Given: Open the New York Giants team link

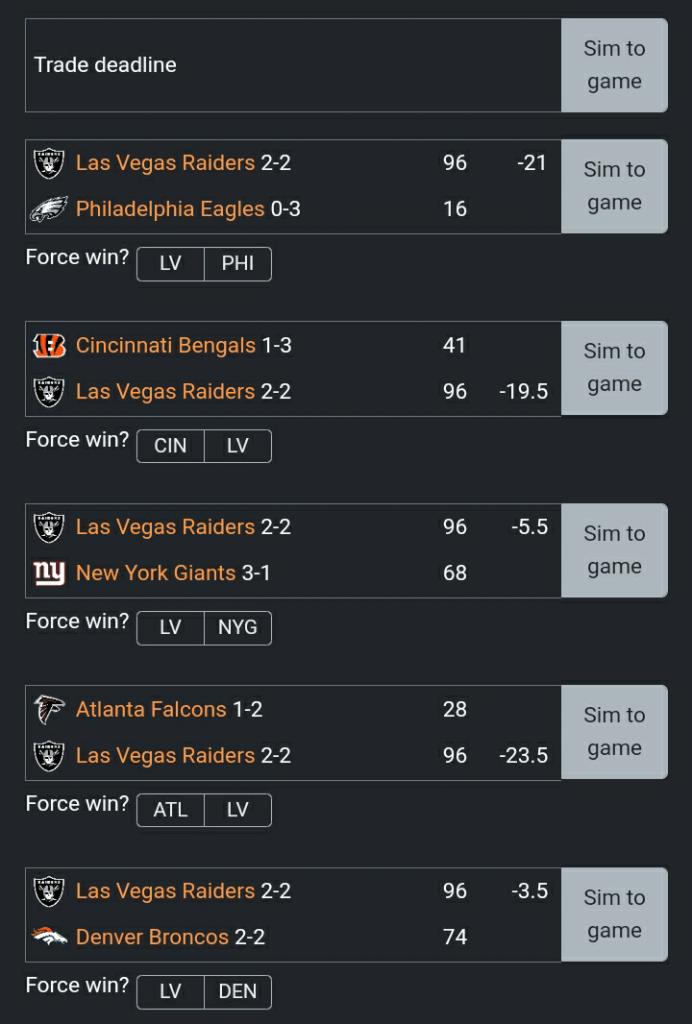Looking at the screenshot, I should (x=156, y=573).
